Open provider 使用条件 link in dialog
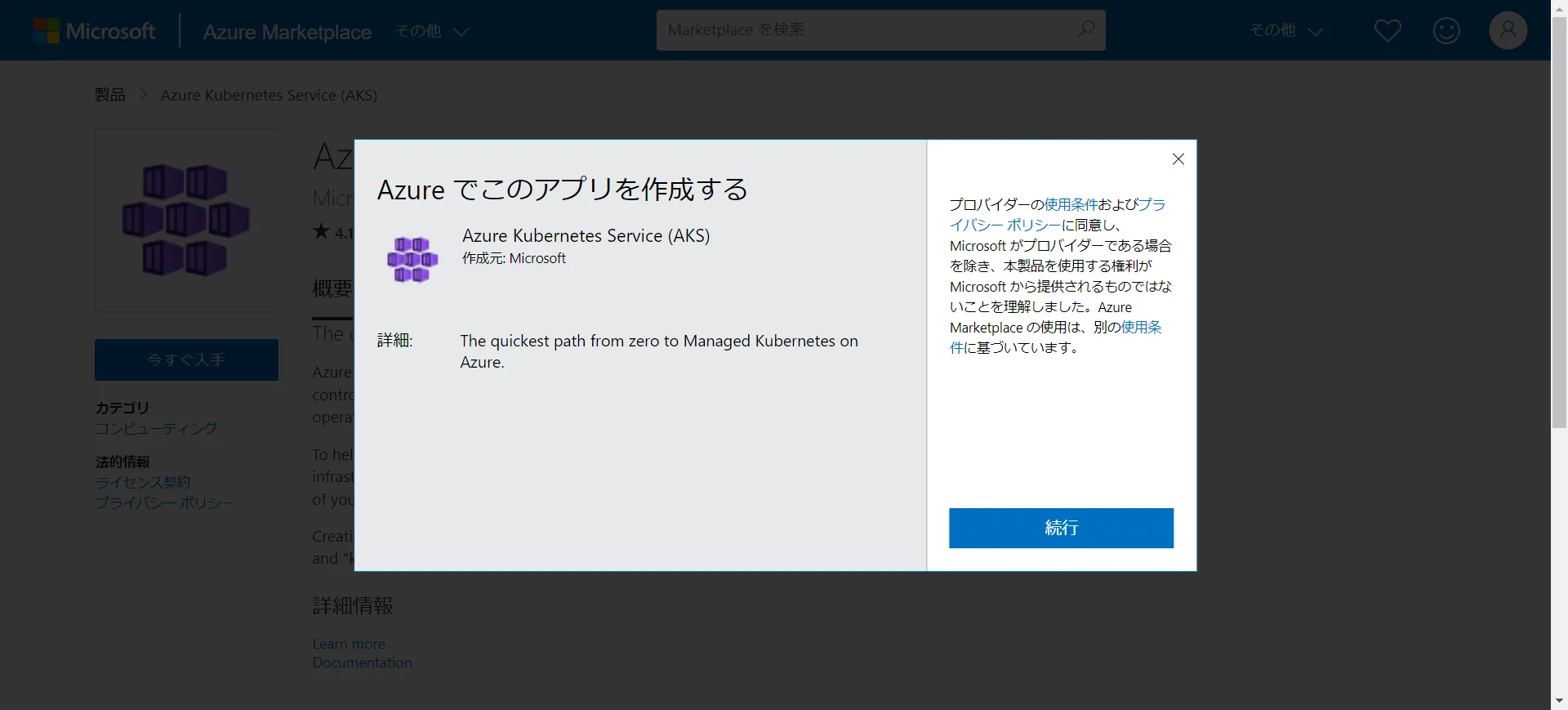1568x710 pixels. pyautogui.click(x=1071, y=204)
